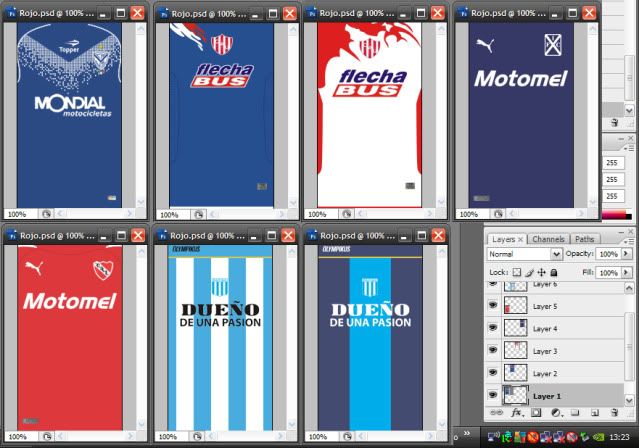Switch to the Paths tab
The height and width of the screenshot is (448, 639).
click(x=584, y=239)
